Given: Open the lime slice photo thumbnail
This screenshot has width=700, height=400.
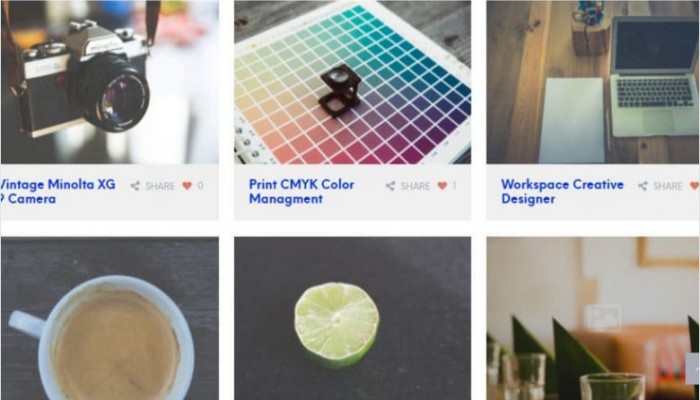Looking at the screenshot, I should [353, 318].
